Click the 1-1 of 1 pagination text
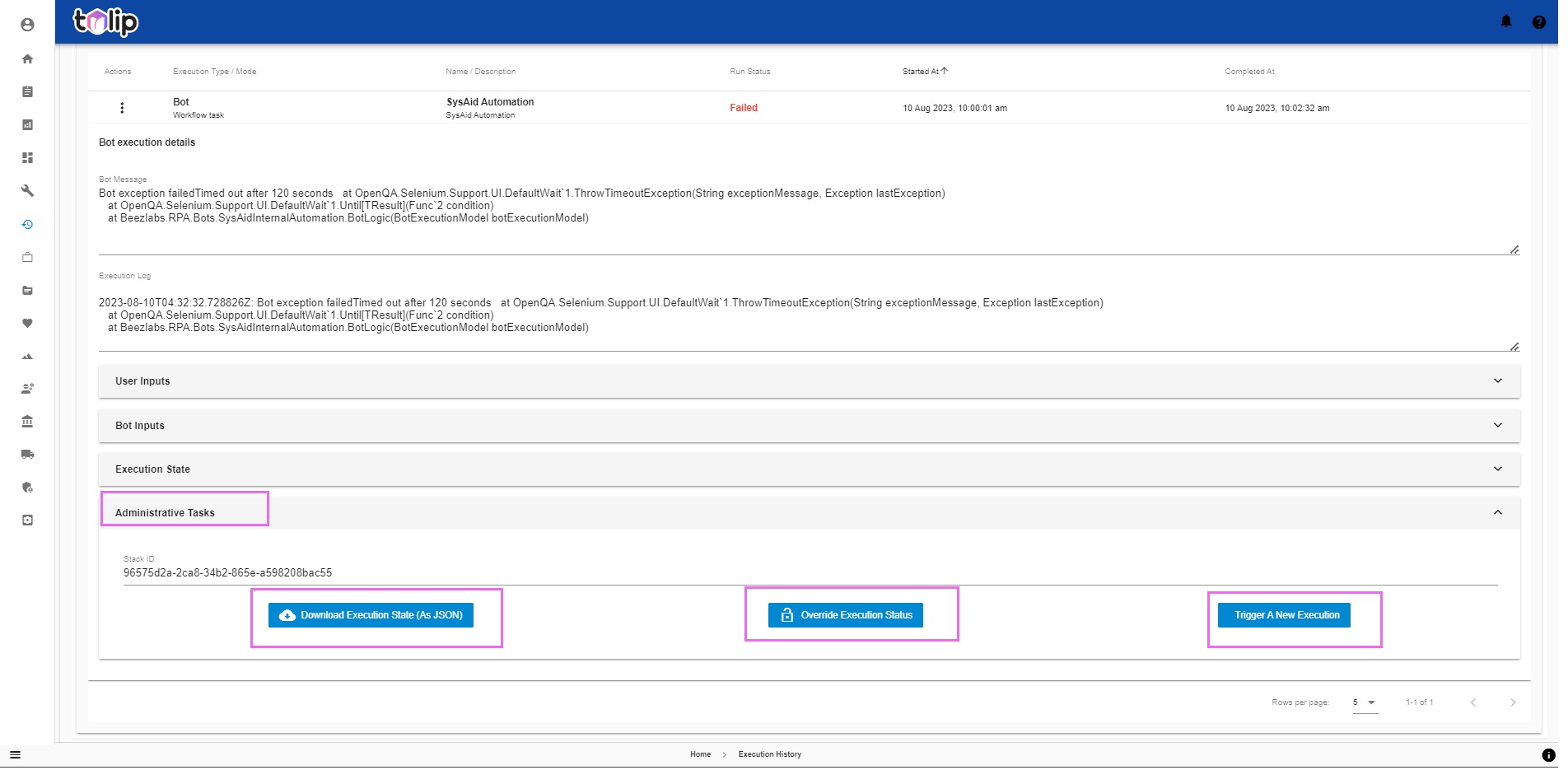The width and height of the screenshot is (1568, 770). (x=1419, y=702)
